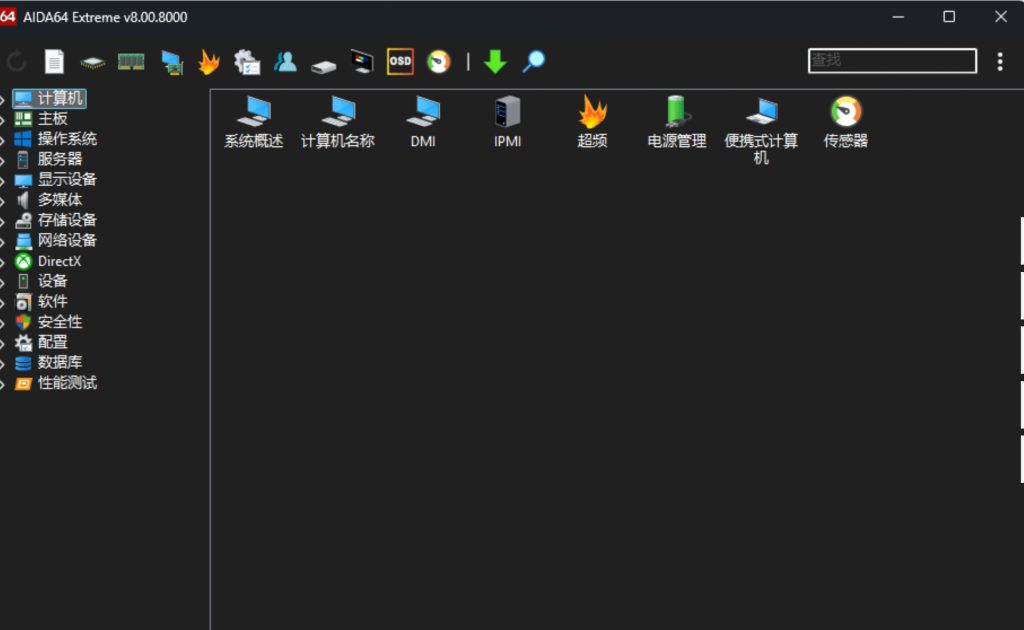Expand the DirectX tree node arrow
The width and height of the screenshot is (1024, 630).
(3, 262)
